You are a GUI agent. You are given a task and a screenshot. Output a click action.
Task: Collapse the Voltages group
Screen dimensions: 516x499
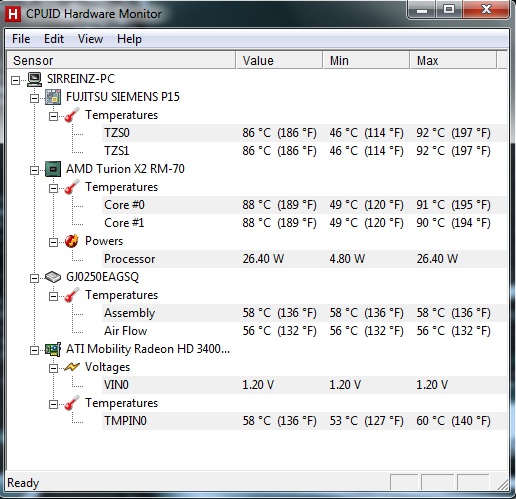[53, 368]
